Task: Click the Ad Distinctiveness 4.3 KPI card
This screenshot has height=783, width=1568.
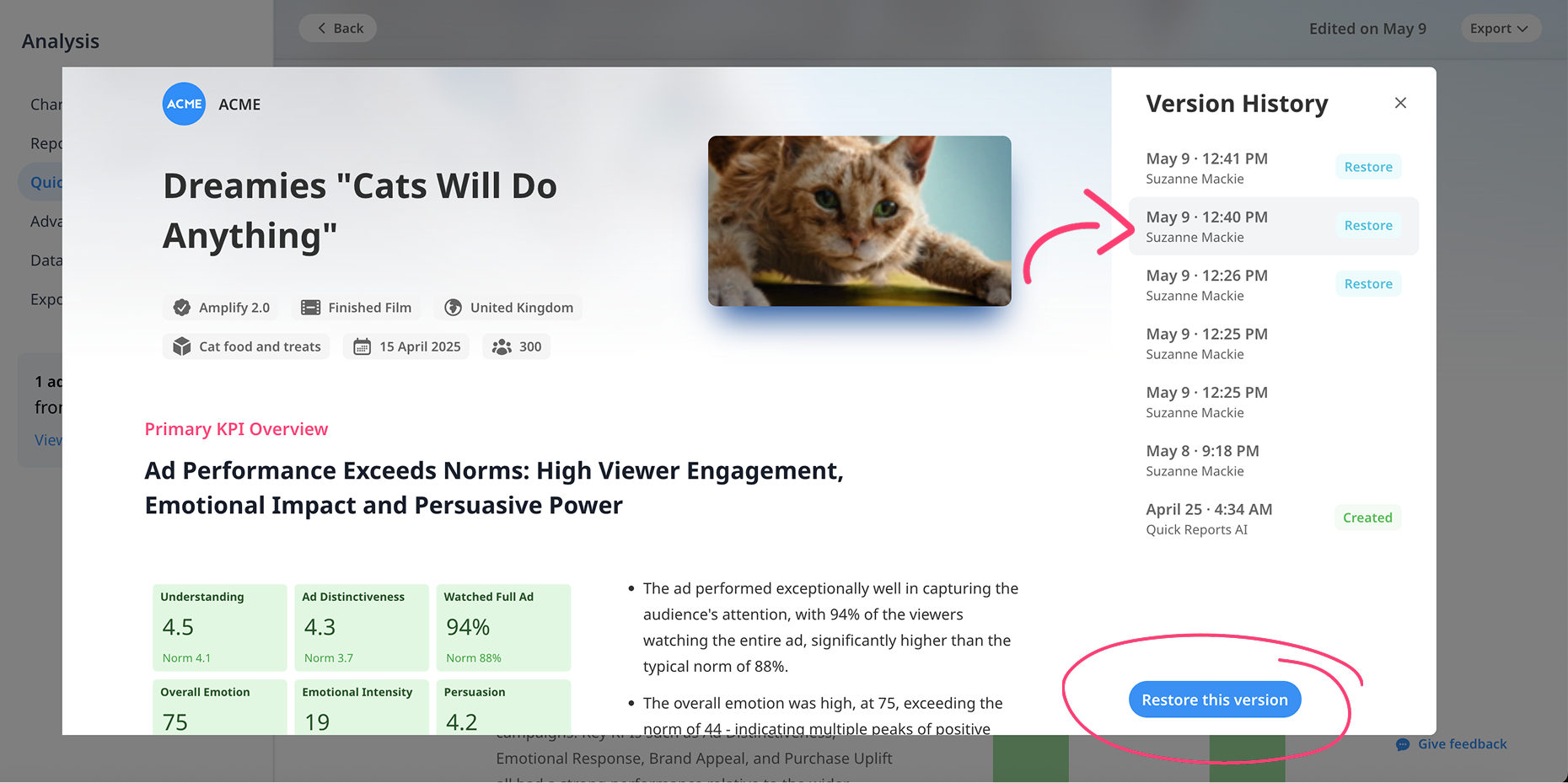Action: pyautogui.click(x=362, y=628)
